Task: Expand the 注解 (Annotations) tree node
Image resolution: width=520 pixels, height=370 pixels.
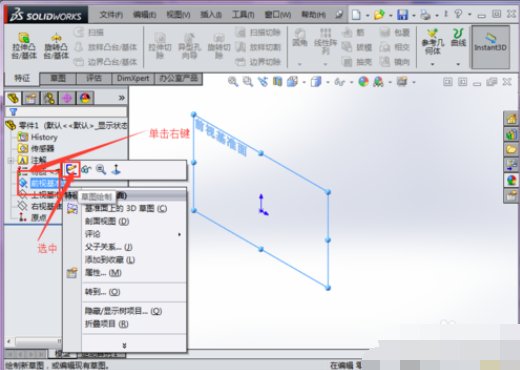Action: [x=10, y=160]
